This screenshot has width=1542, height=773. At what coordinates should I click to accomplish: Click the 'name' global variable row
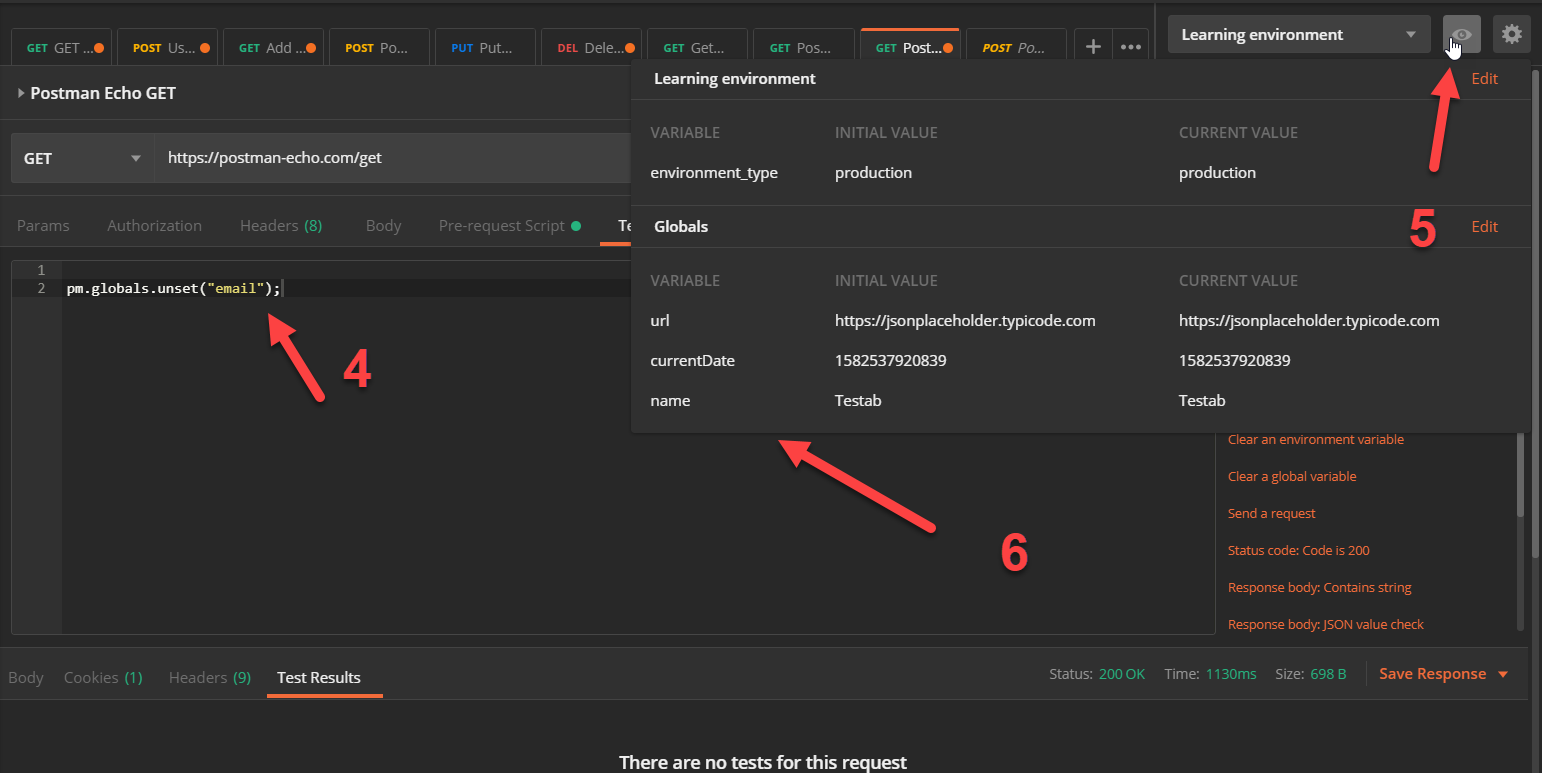pyautogui.click(x=1080, y=400)
